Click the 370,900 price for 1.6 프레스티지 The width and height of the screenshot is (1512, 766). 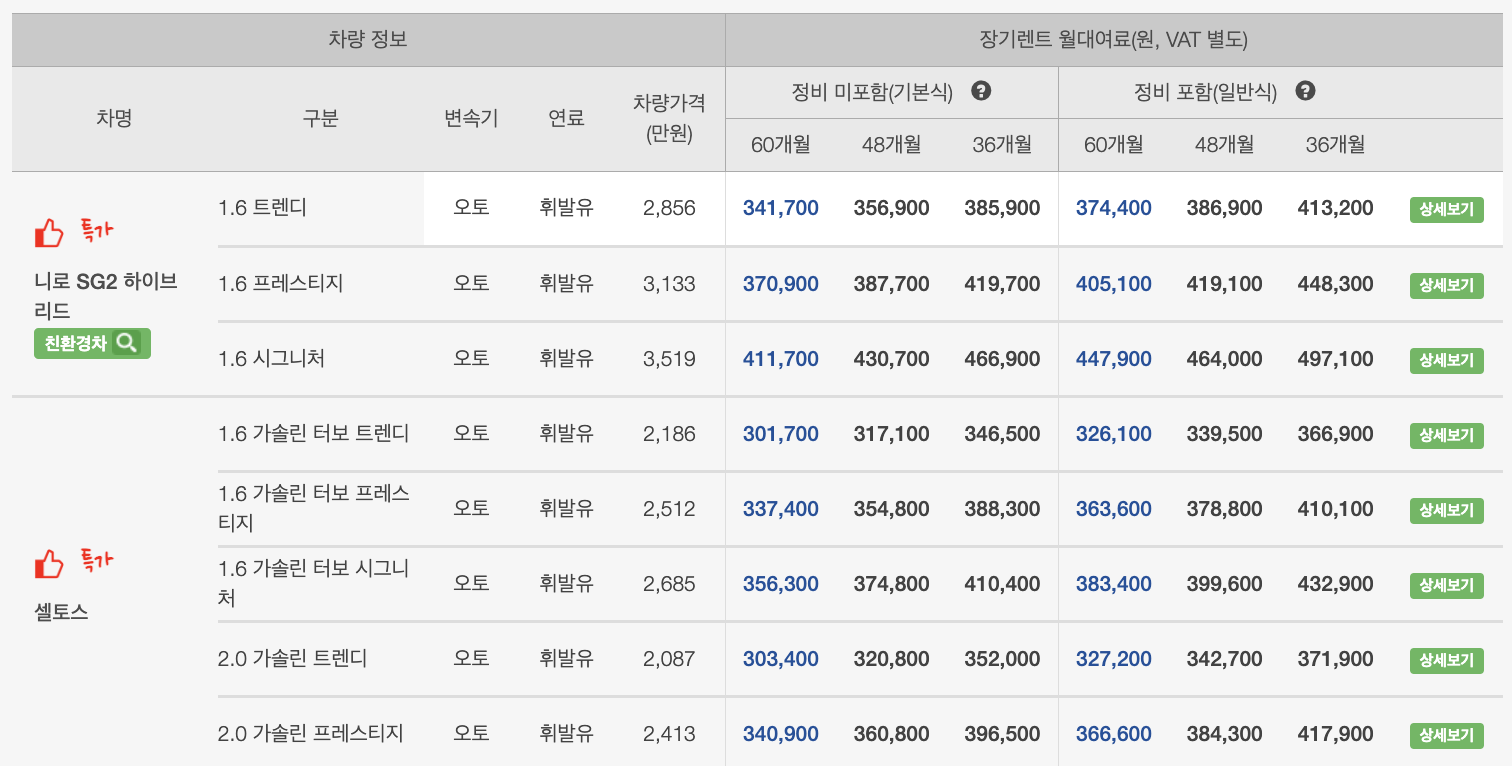pyautogui.click(x=780, y=284)
